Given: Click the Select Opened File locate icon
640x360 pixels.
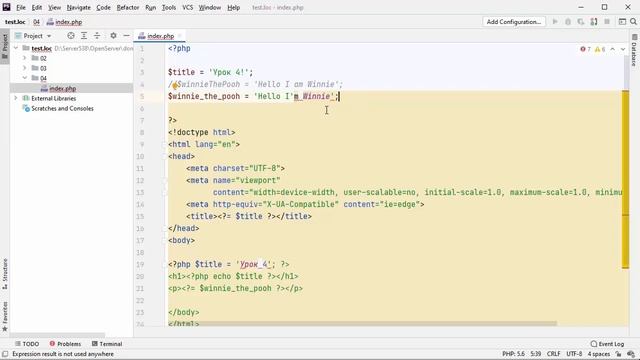Looking at the screenshot, I should pos(71,36).
